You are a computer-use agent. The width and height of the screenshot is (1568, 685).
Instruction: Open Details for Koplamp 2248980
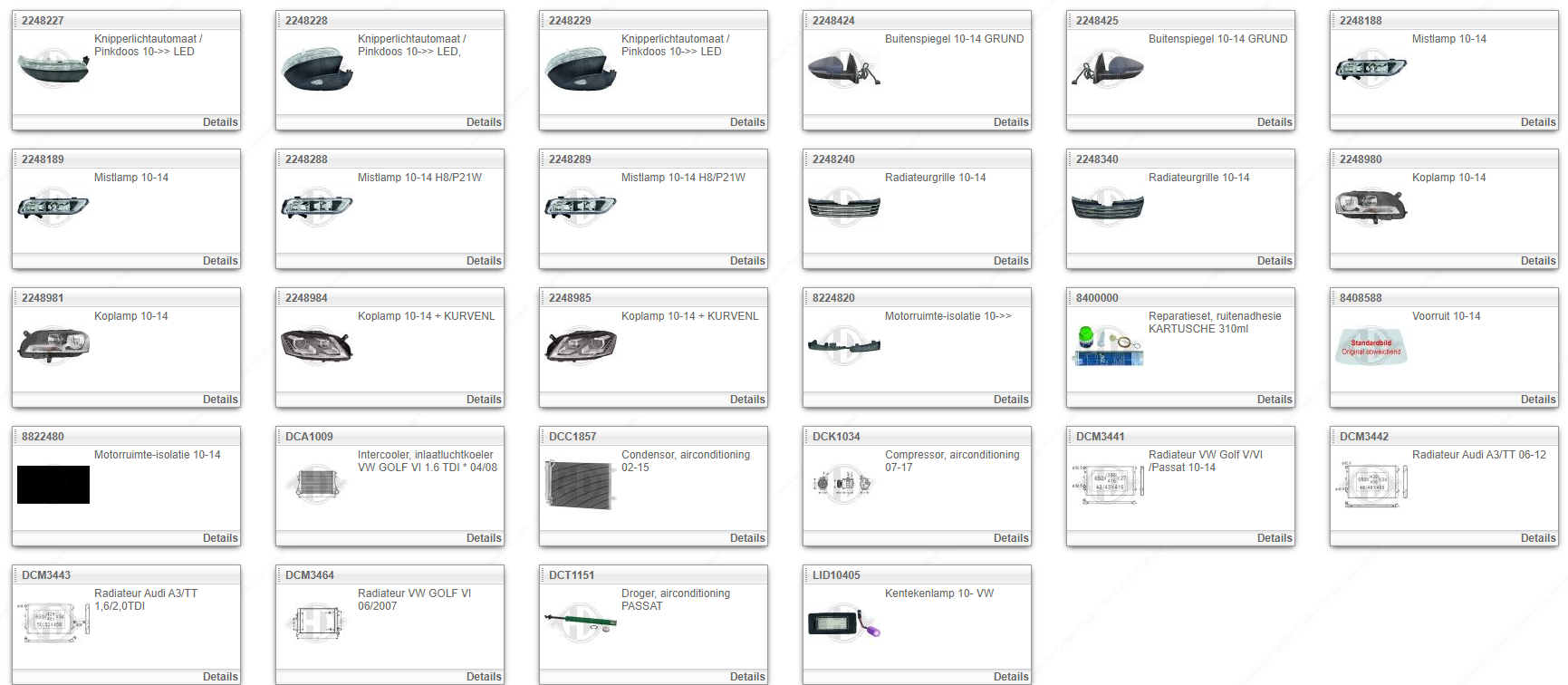click(1537, 261)
